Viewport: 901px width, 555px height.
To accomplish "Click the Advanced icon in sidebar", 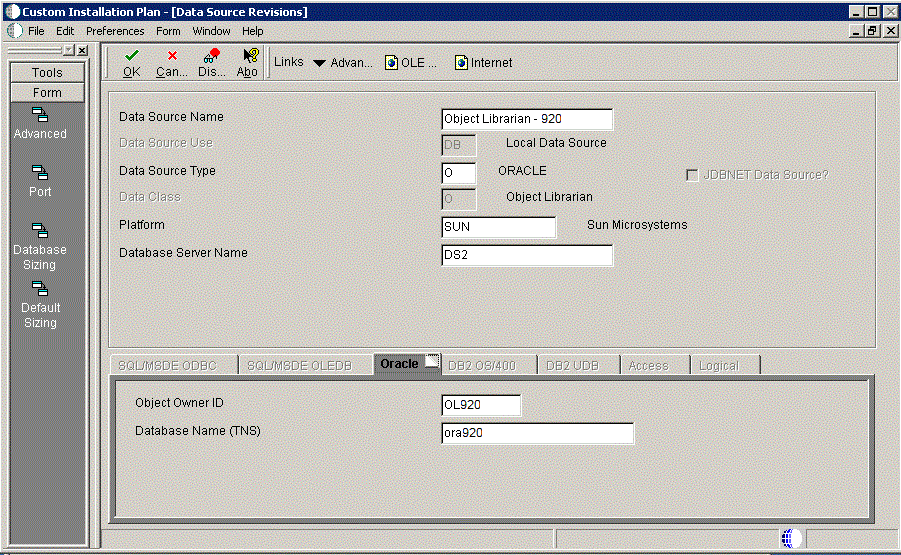I will [40, 115].
